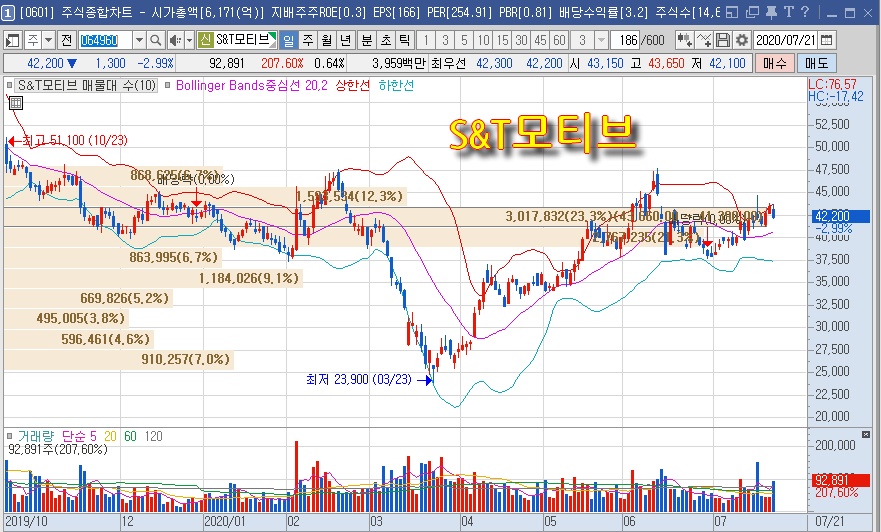This screenshot has height=532, width=881.
Task: Click the 하한선 lower band legend label
Action: pos(396,85)
